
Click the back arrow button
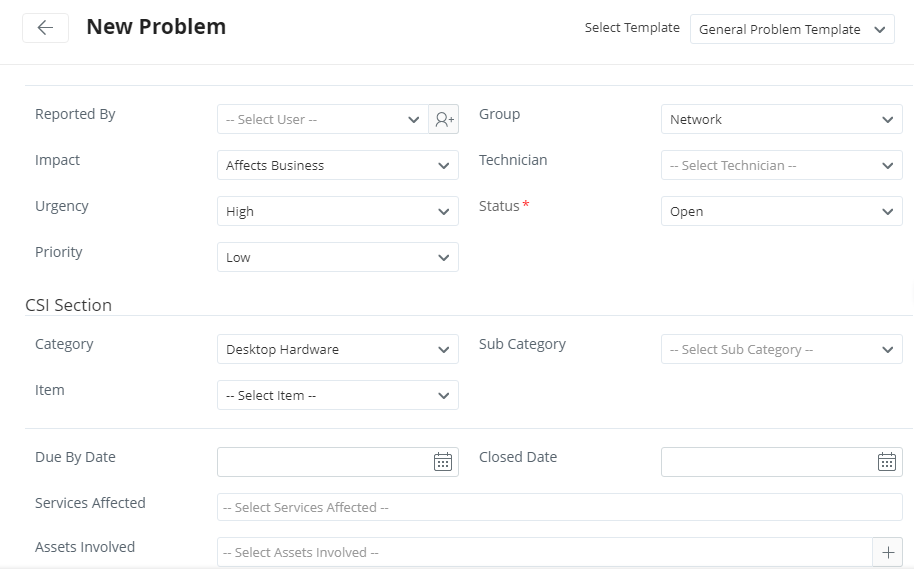pos(45,28)
